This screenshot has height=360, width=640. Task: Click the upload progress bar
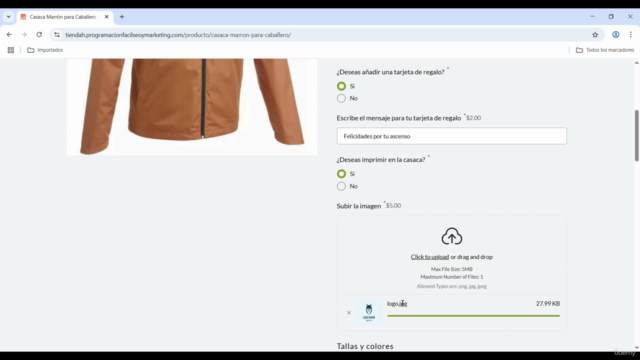coord(473,316)
